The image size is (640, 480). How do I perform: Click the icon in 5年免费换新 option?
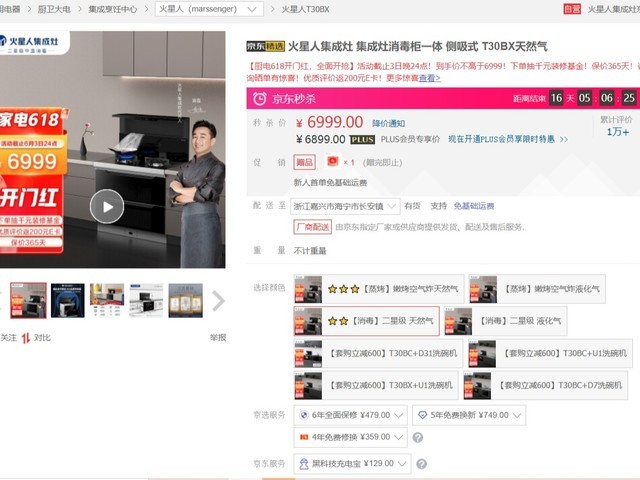(422, 416)
